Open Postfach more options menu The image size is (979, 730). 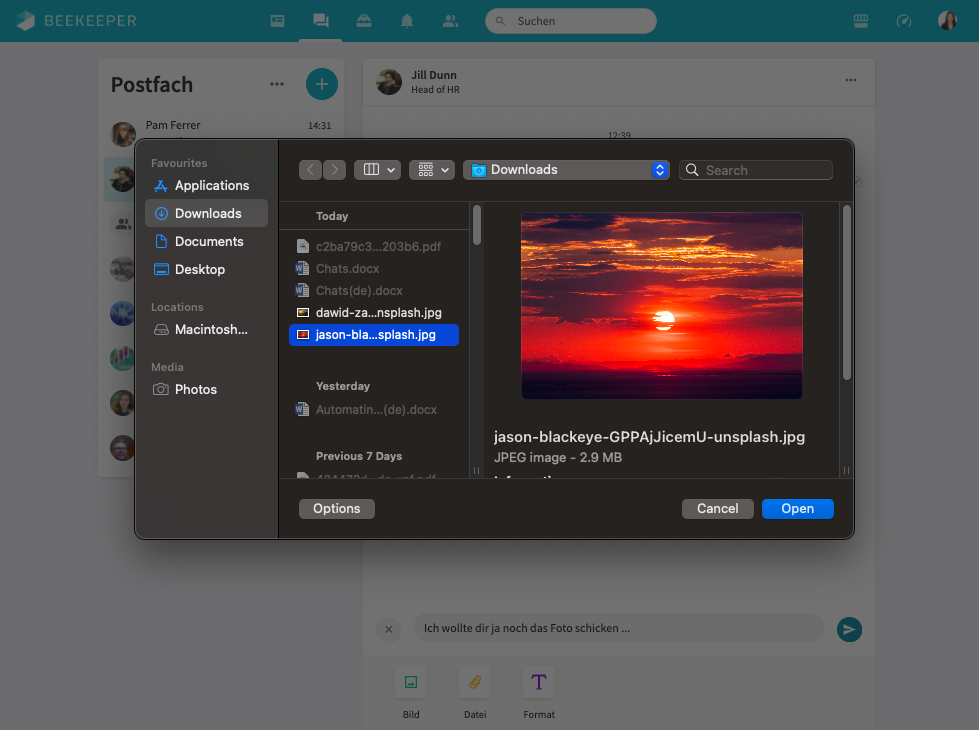(x=277, y=84)
